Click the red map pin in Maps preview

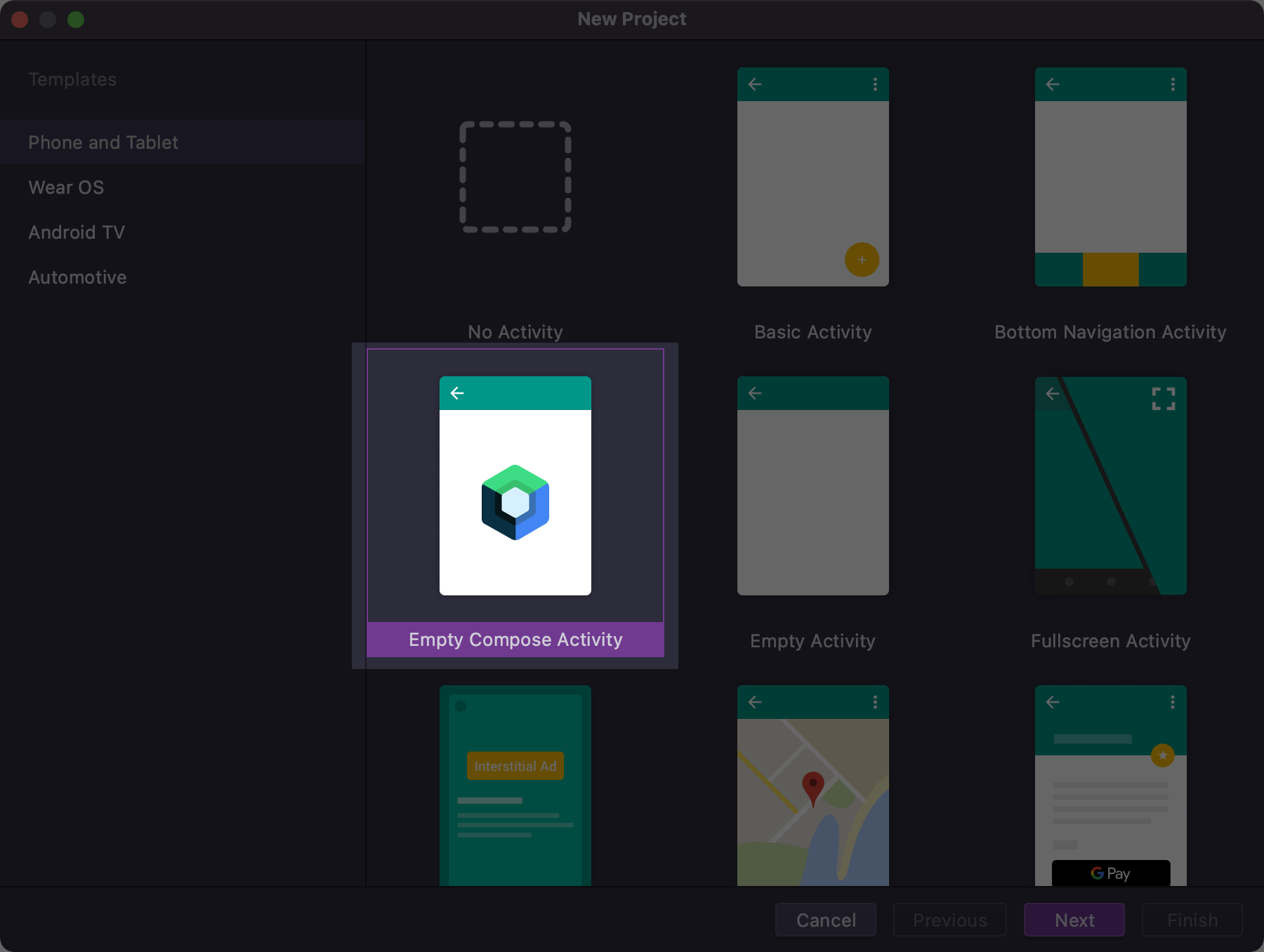(x=813, y=788)
